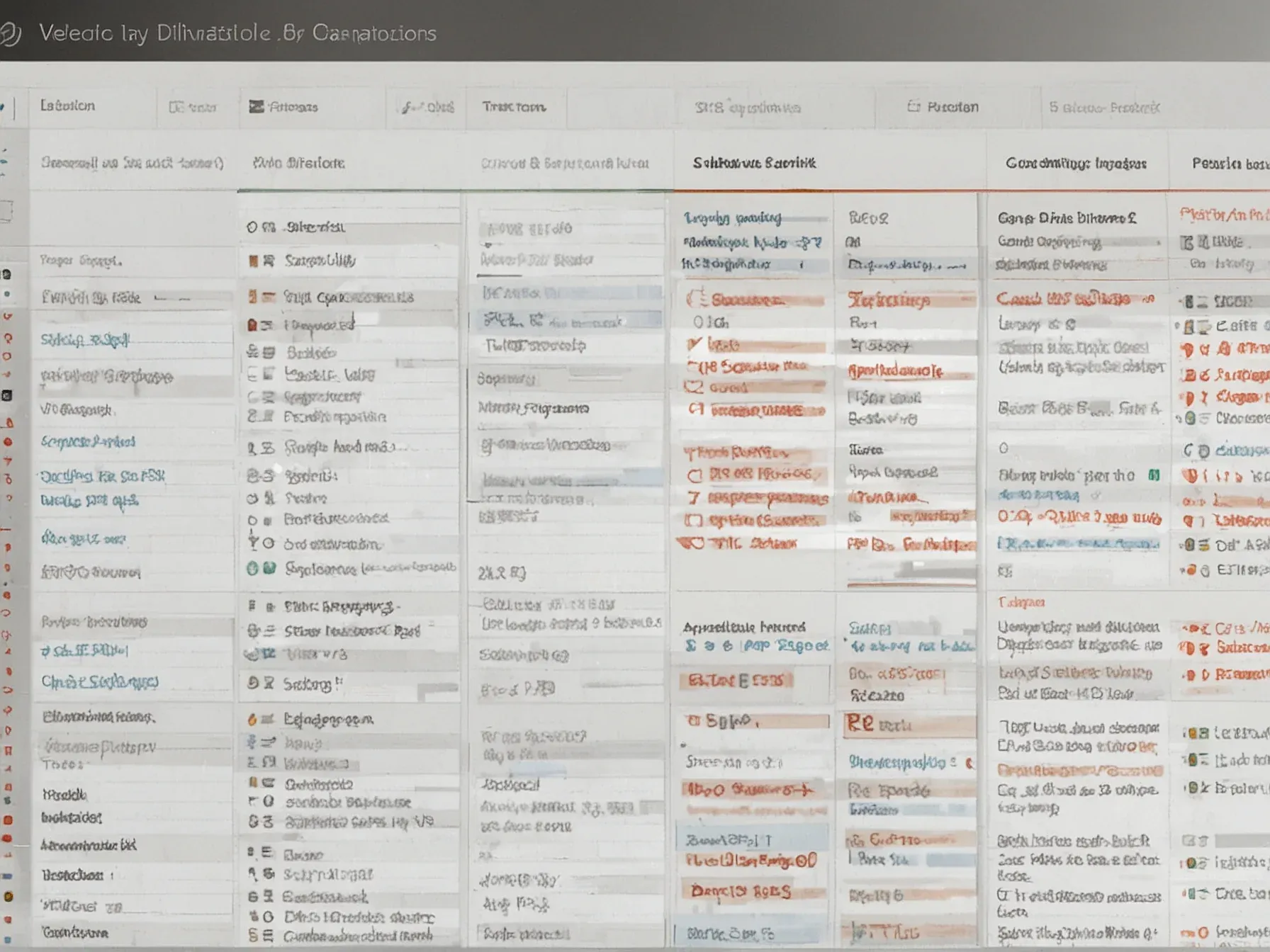Click the yellow circle icon in left sidebar

[x=8, y=896]
